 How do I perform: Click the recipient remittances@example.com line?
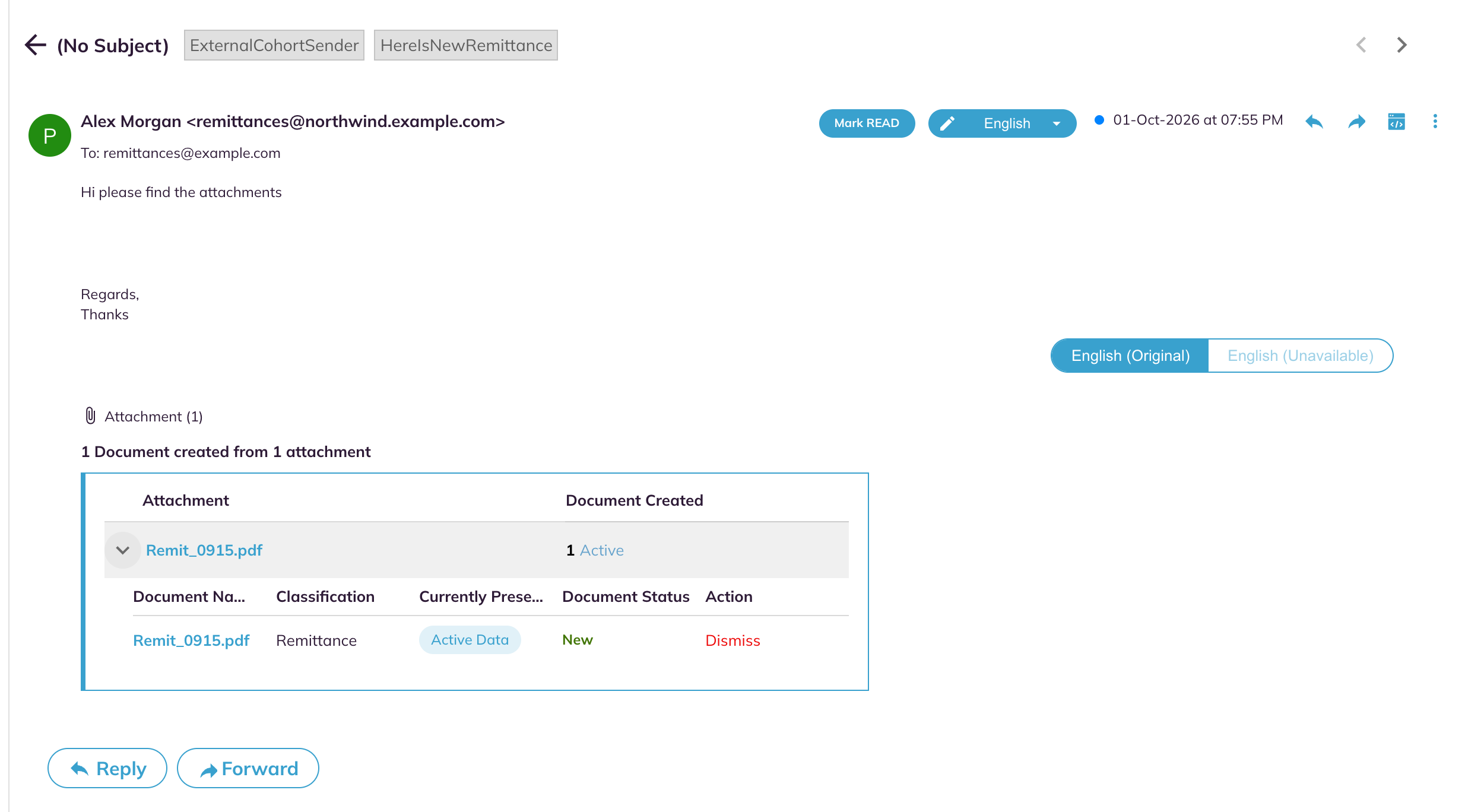(180, 153)
